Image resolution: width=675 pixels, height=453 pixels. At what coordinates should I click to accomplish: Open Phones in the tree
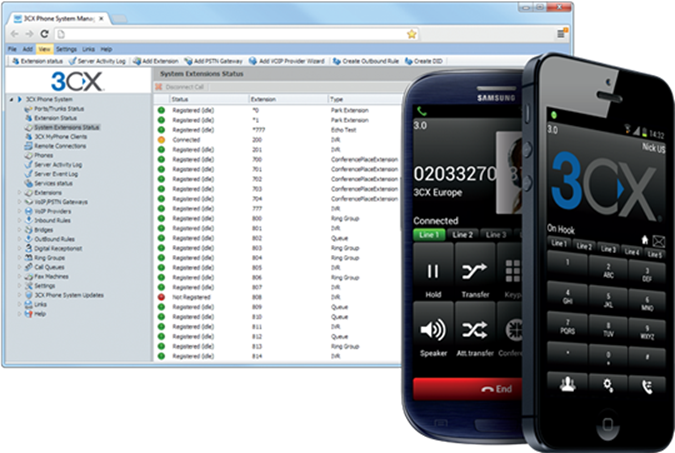(x=39, y=155)
